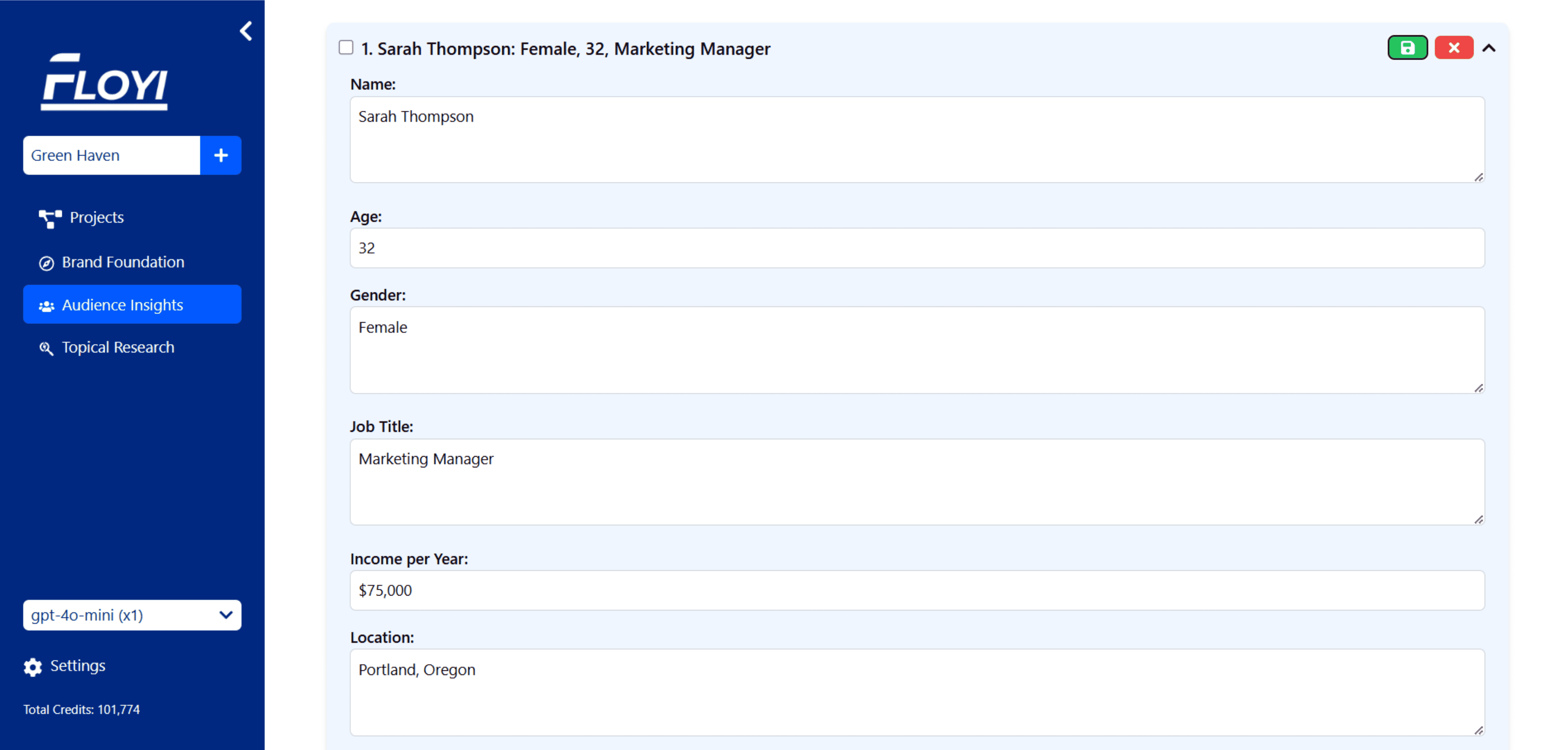
Task: Click the Floyi logo
Action: [104, 82]
